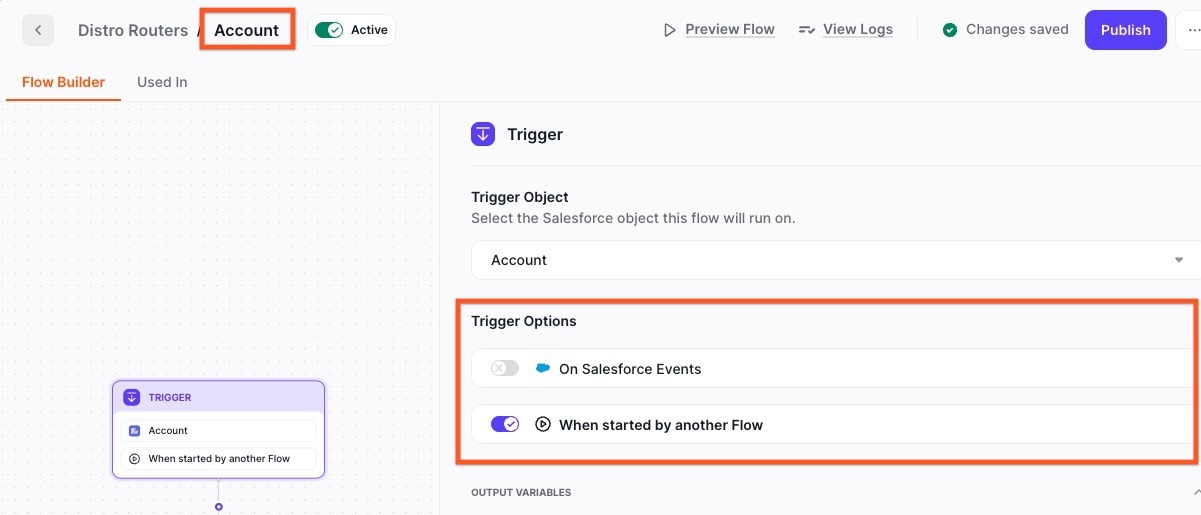Click the node's bottom connector dot
Screen dimensions: 1201x515
pyautogui.click(x=218, y=507)
